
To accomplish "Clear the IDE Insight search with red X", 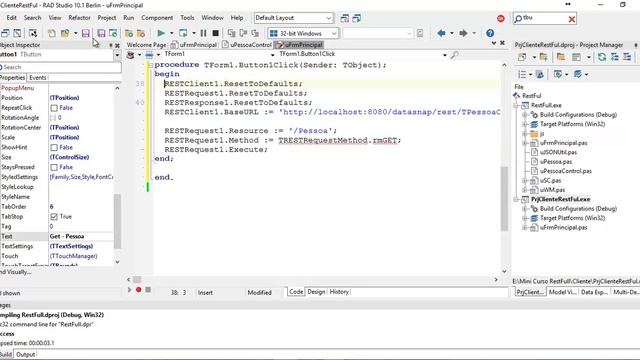I will [x=571, y=19].
